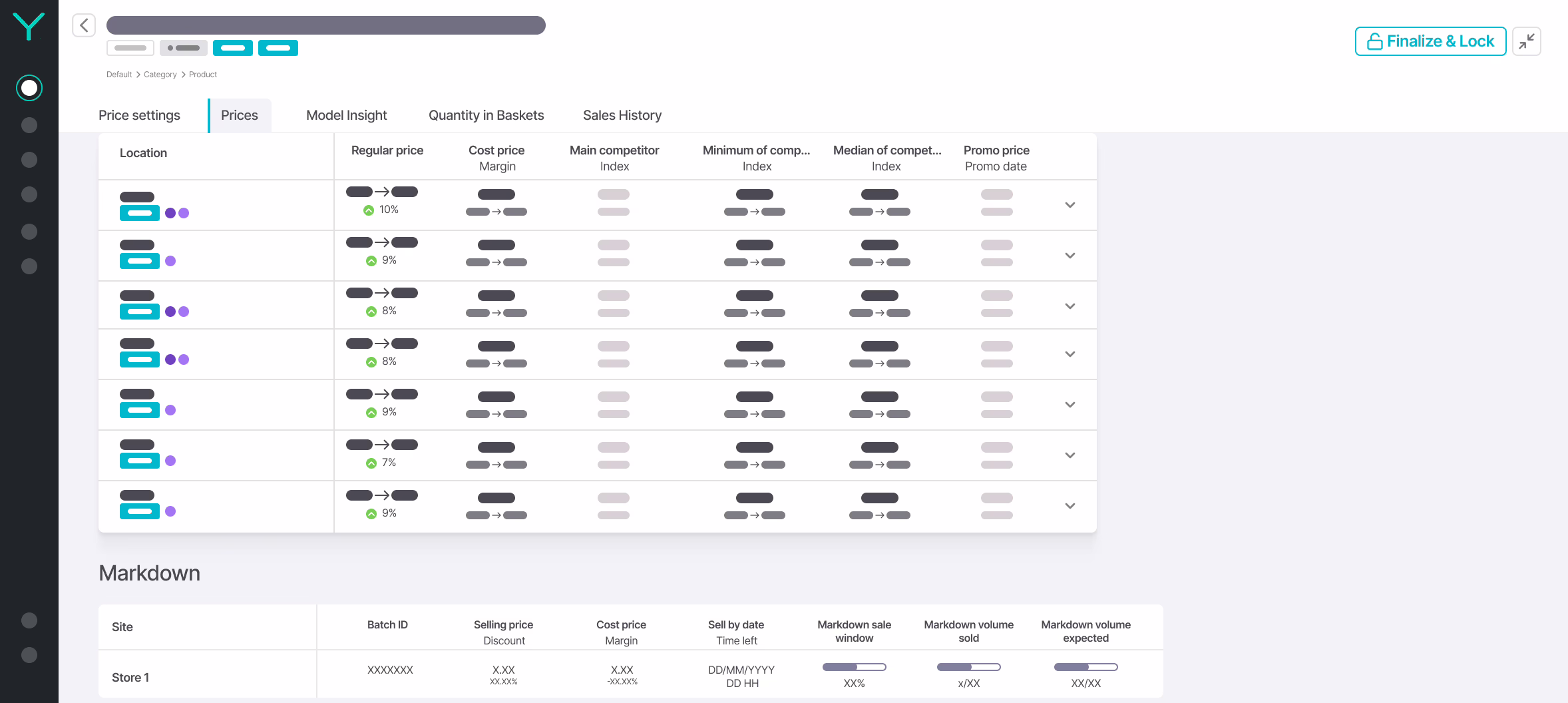Click the green up-arrow beside 7%
1568x703 pixels.
tap(371, 463)
